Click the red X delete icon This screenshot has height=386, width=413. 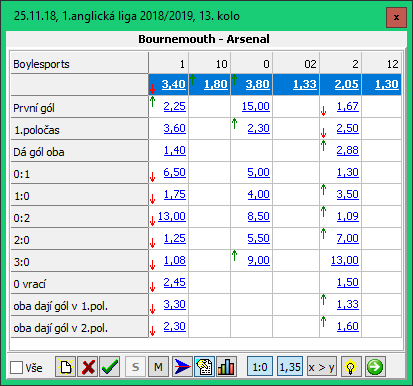tap(88, 367)
